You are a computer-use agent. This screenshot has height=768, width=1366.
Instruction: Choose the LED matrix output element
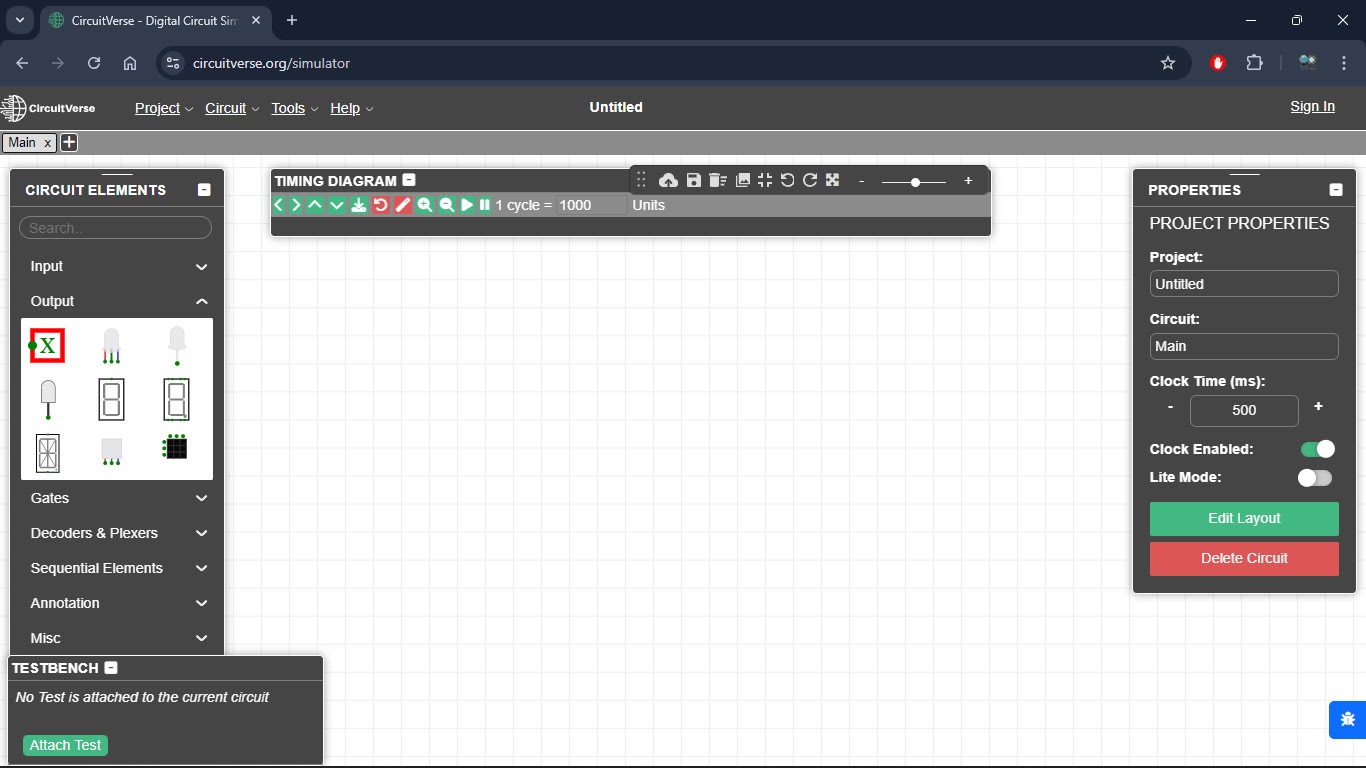[x=176, y=447]
